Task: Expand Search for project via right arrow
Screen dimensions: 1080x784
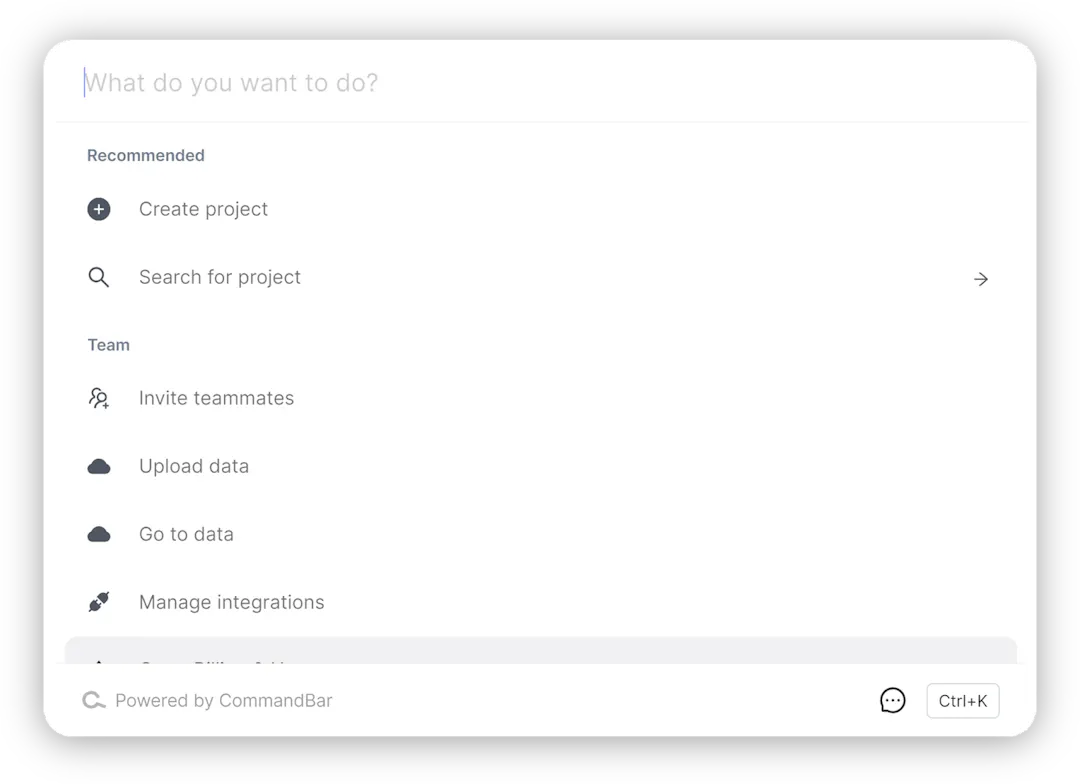Action: tap(980, 279)
